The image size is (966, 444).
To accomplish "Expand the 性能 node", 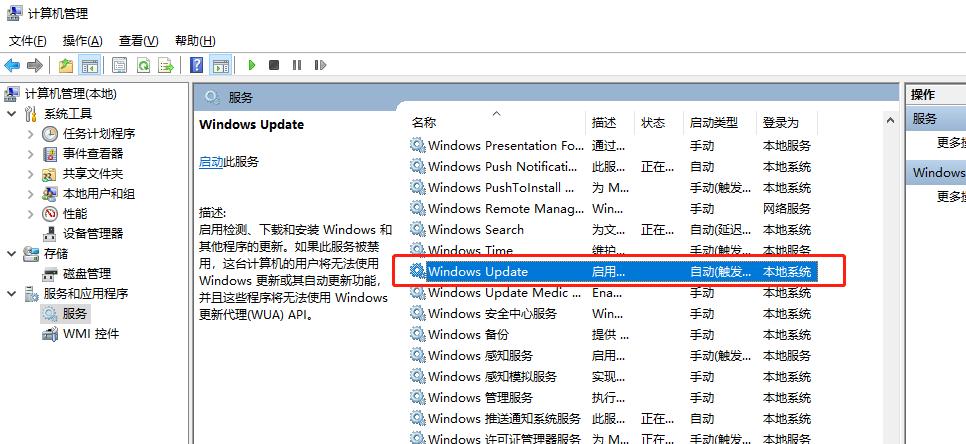I will point(30,214).
